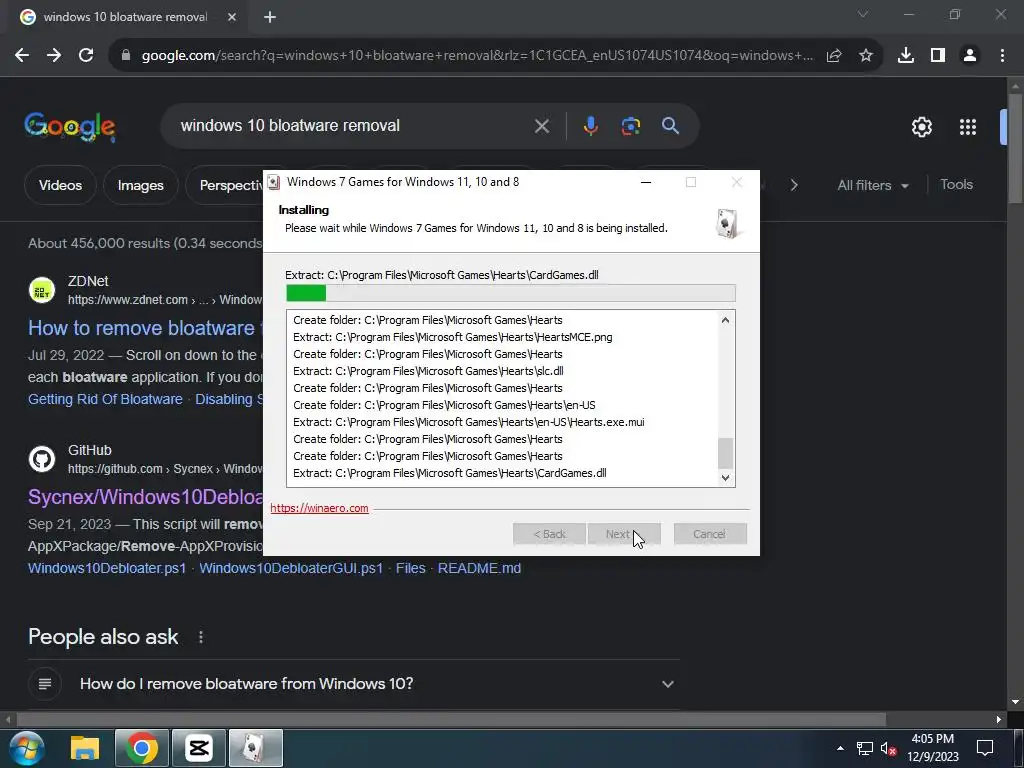Viewport: 1024px width, 768px height.
Task: Click the installer progress bar
Action: tap(511, 293)
